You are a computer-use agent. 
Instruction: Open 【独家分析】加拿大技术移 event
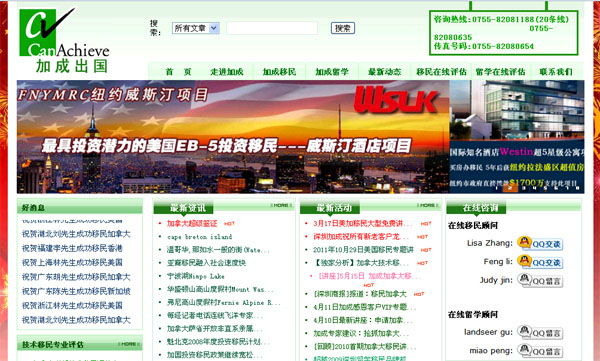360,263
